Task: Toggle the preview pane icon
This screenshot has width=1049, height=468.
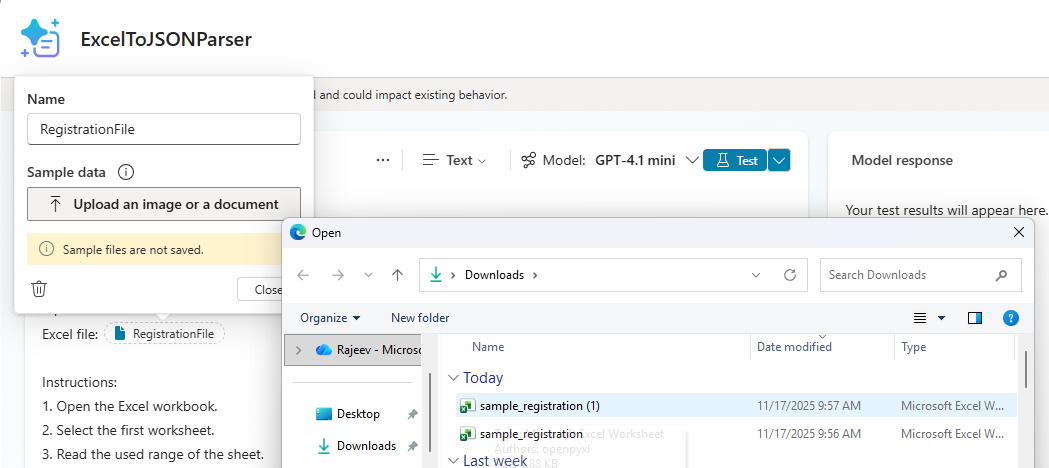Action: pyautogui.click(x=974, y=318)
